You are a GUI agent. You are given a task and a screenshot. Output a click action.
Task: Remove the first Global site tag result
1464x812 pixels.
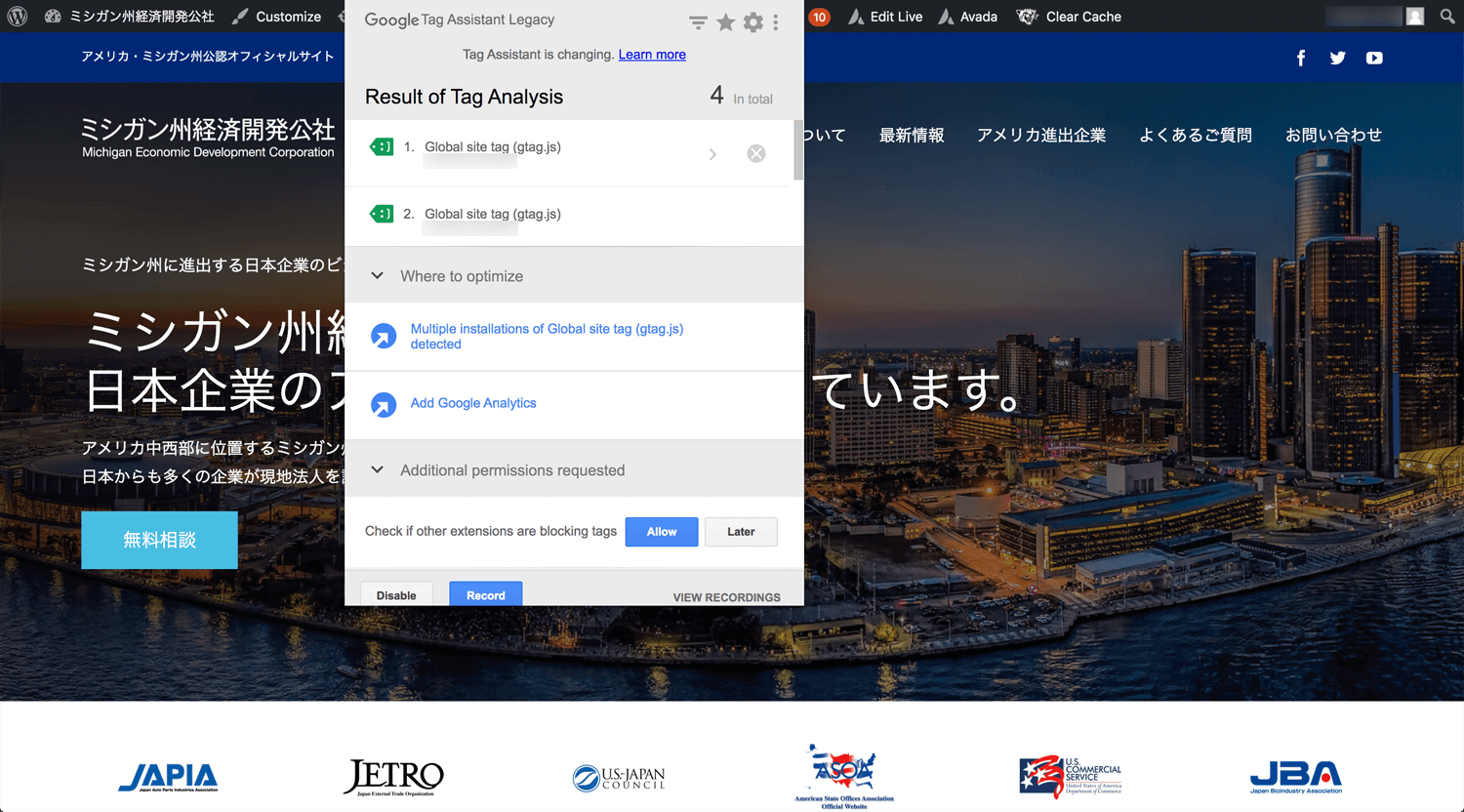click(756, 153)
